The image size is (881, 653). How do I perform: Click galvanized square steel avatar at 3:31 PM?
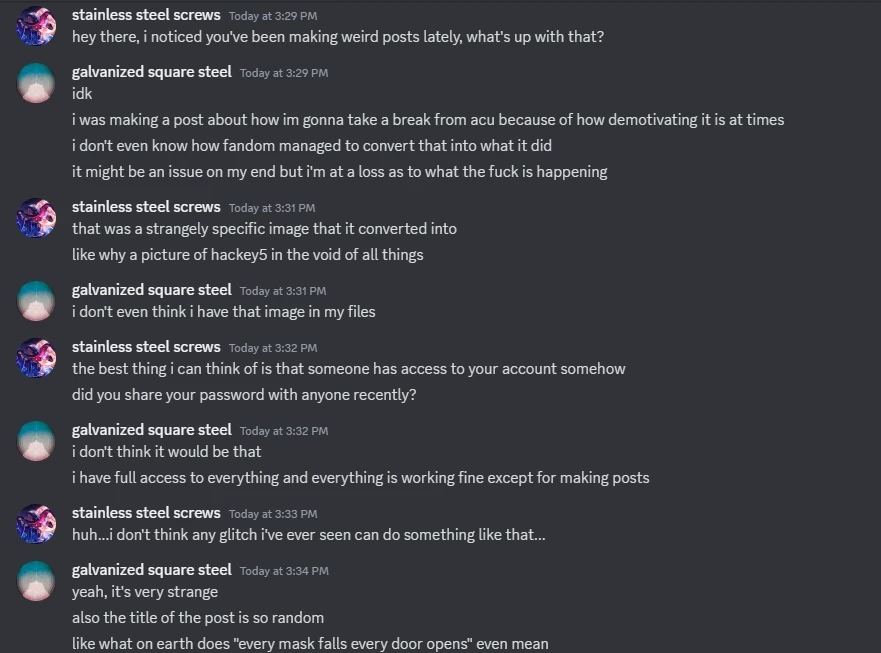(x=36, y=300)
